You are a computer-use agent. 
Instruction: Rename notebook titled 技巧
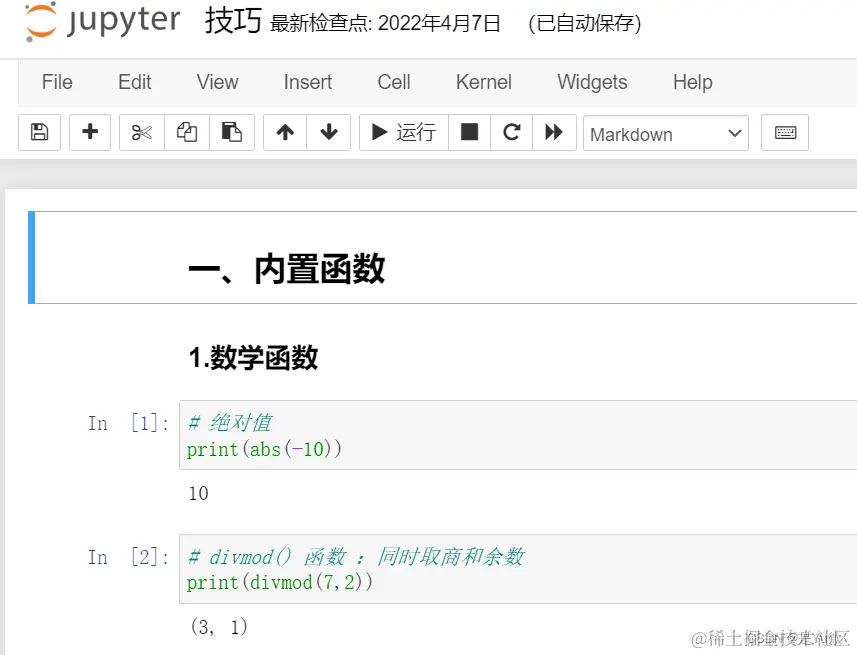233,22
